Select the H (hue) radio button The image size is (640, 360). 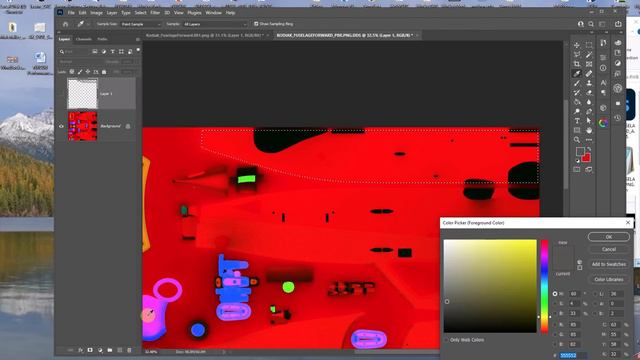(555, 294)
